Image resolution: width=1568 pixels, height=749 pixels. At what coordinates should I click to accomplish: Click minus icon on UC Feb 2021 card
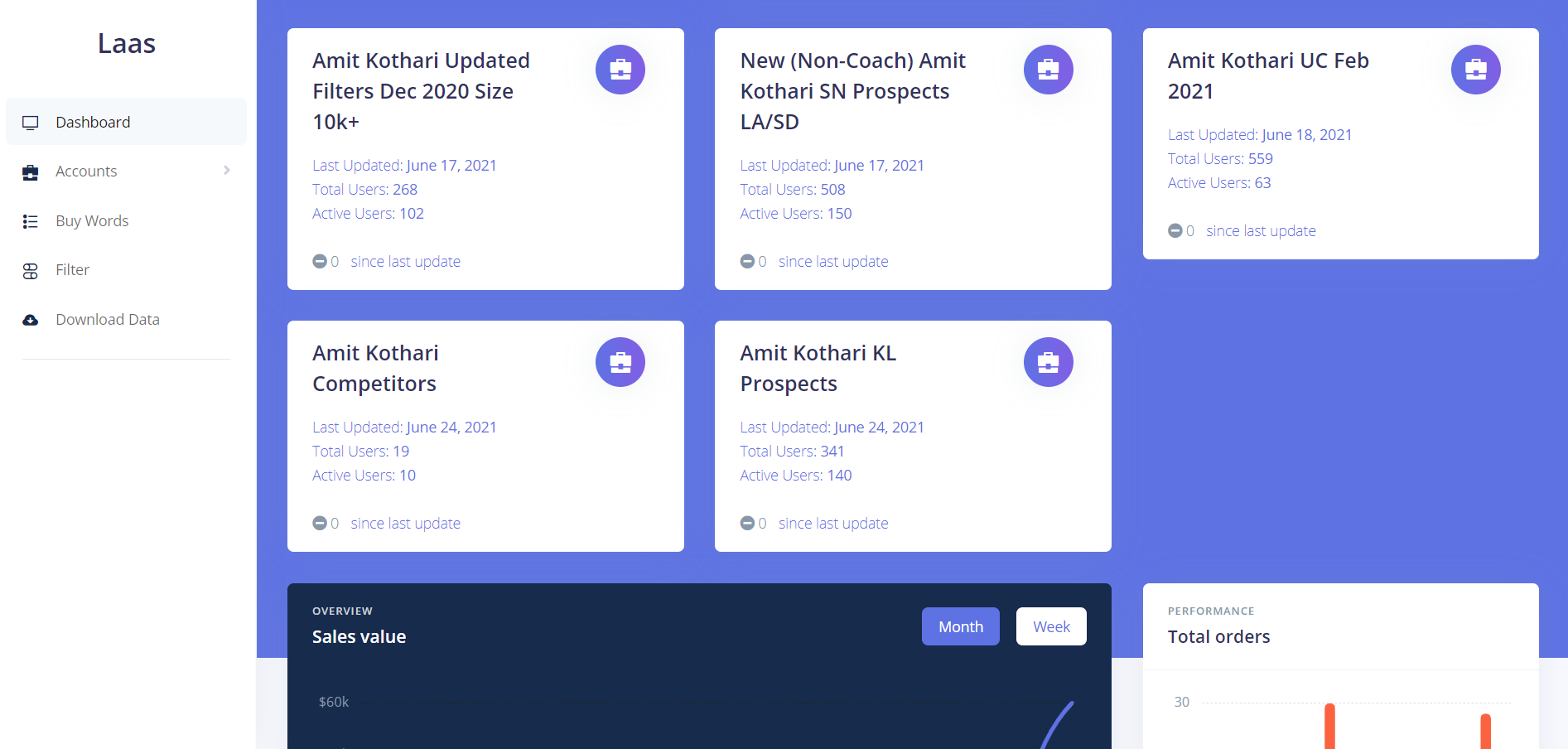[1175, 230]
